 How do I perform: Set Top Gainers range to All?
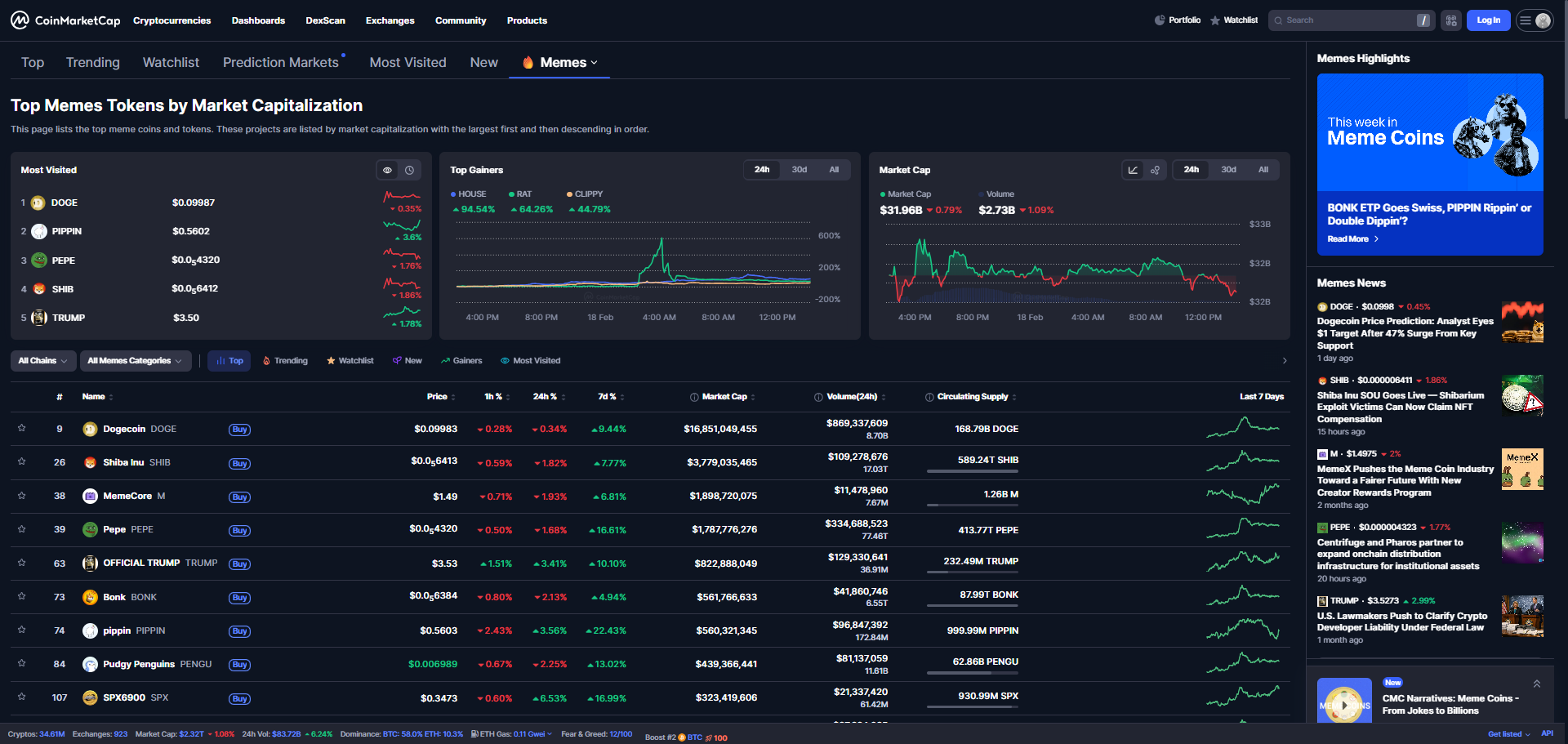(834, 170)
